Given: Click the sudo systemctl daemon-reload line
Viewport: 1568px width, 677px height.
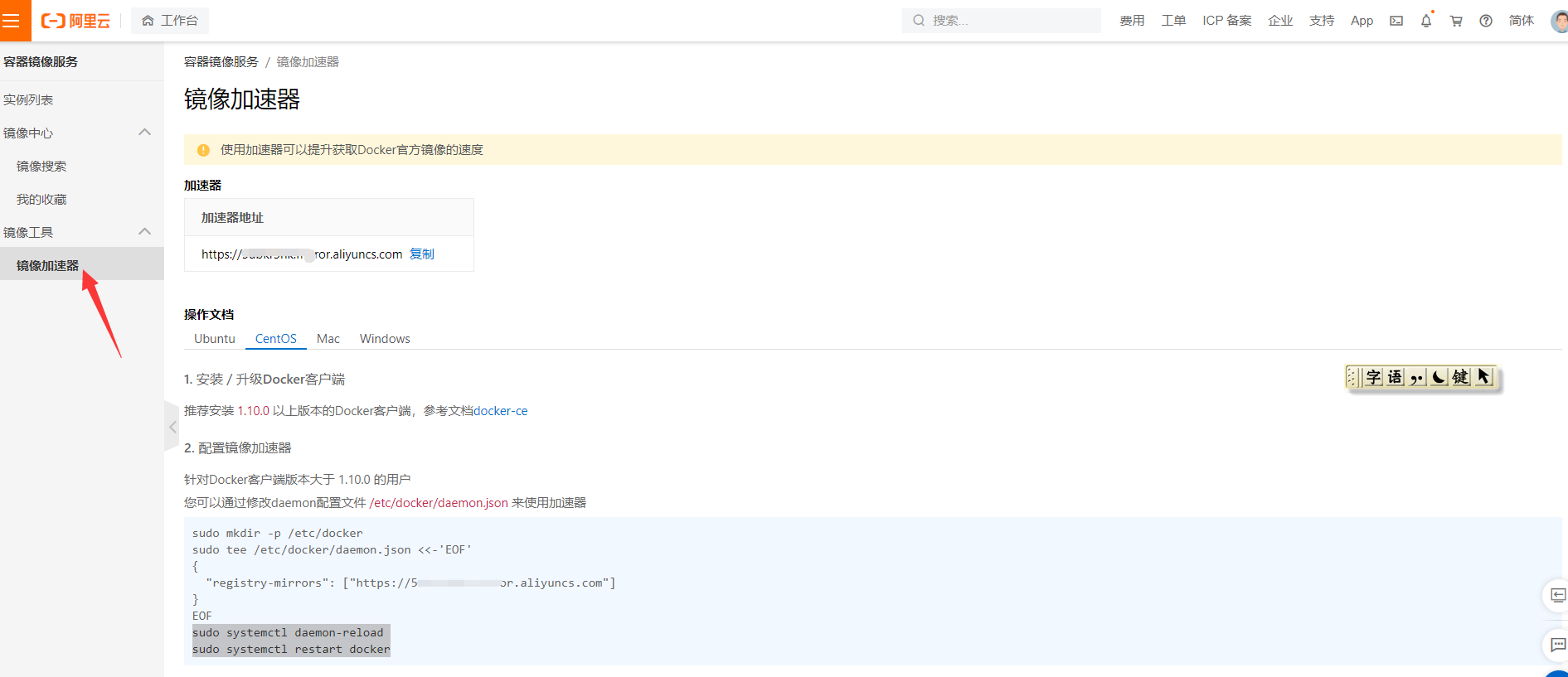Looking at the screenshot, I should pyautogui.click(x=288, y=632).
